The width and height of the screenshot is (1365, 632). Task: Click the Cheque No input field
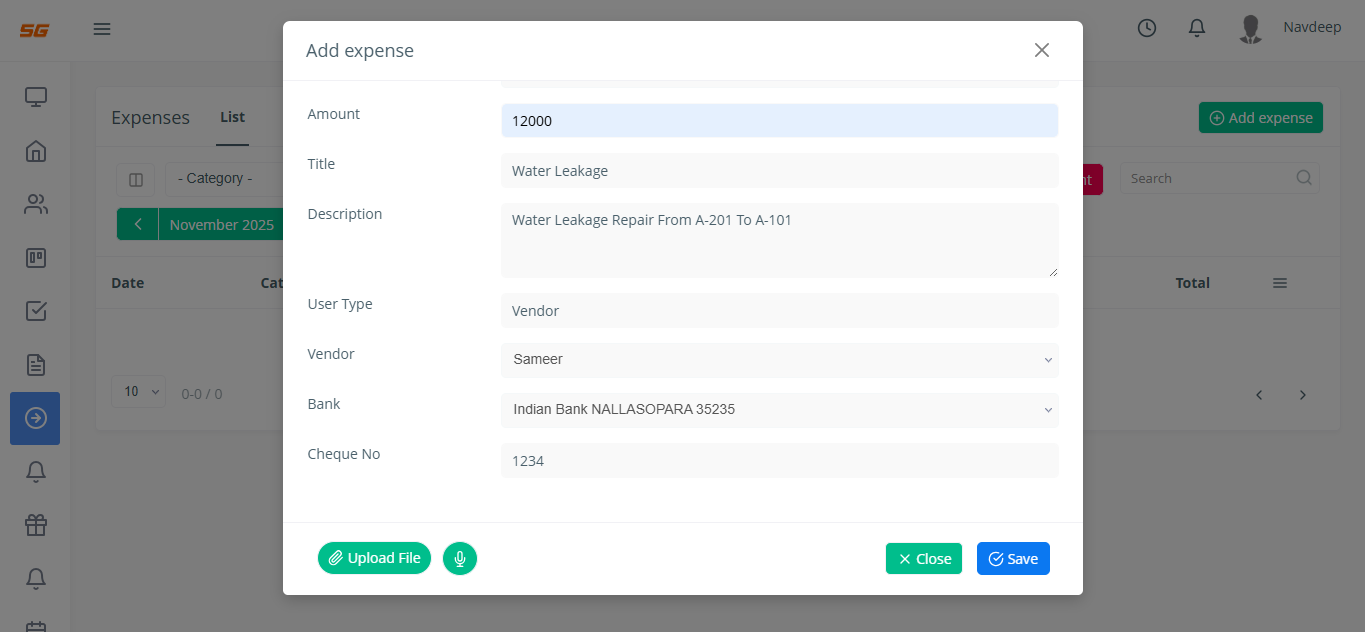(779, 461)
